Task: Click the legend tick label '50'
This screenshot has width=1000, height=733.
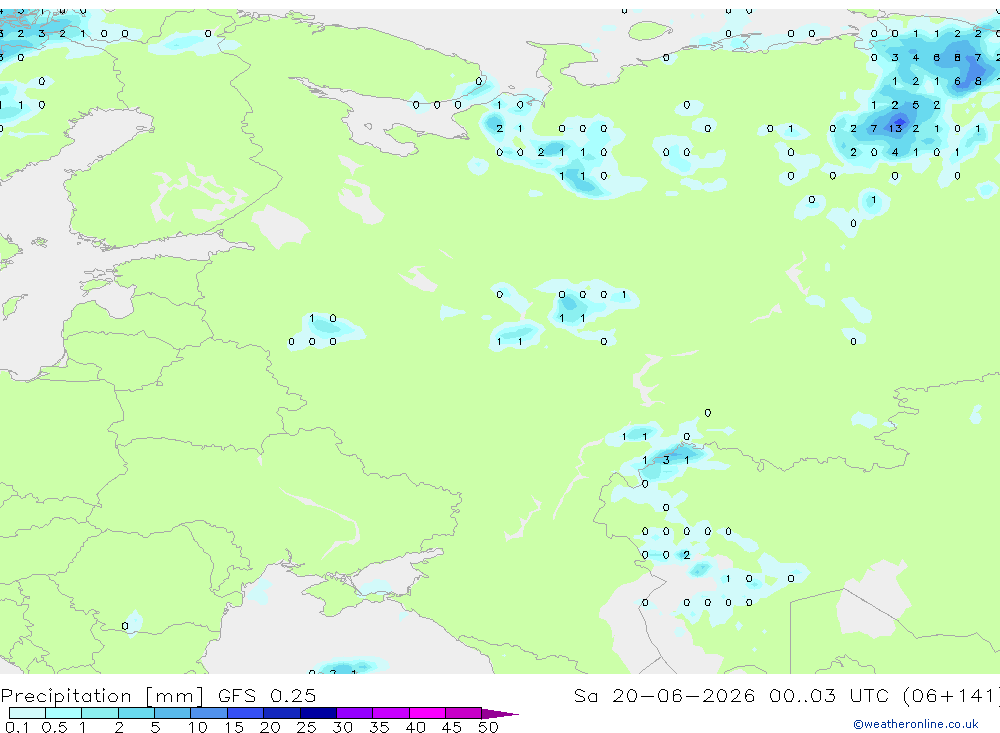Action: click(488, 727)
